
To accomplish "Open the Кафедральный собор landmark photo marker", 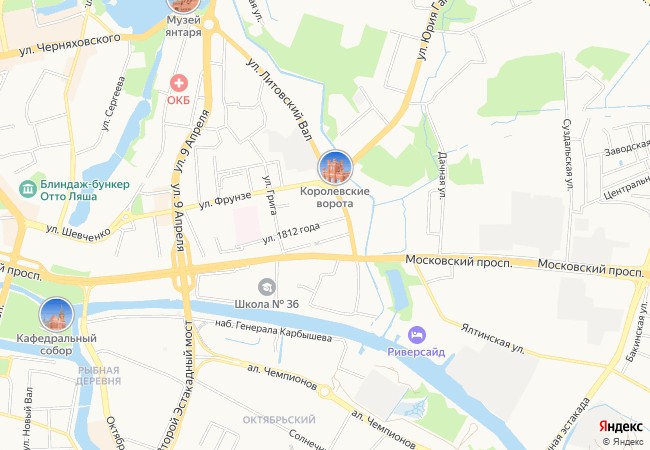I will (x=57, y=315).
